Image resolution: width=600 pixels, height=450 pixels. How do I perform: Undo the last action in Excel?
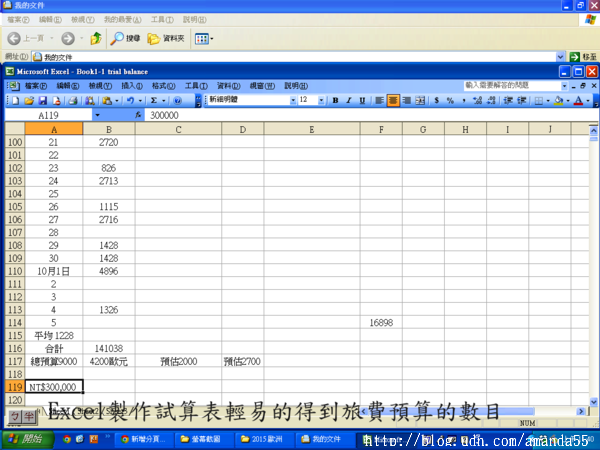[x=130, y=101]
